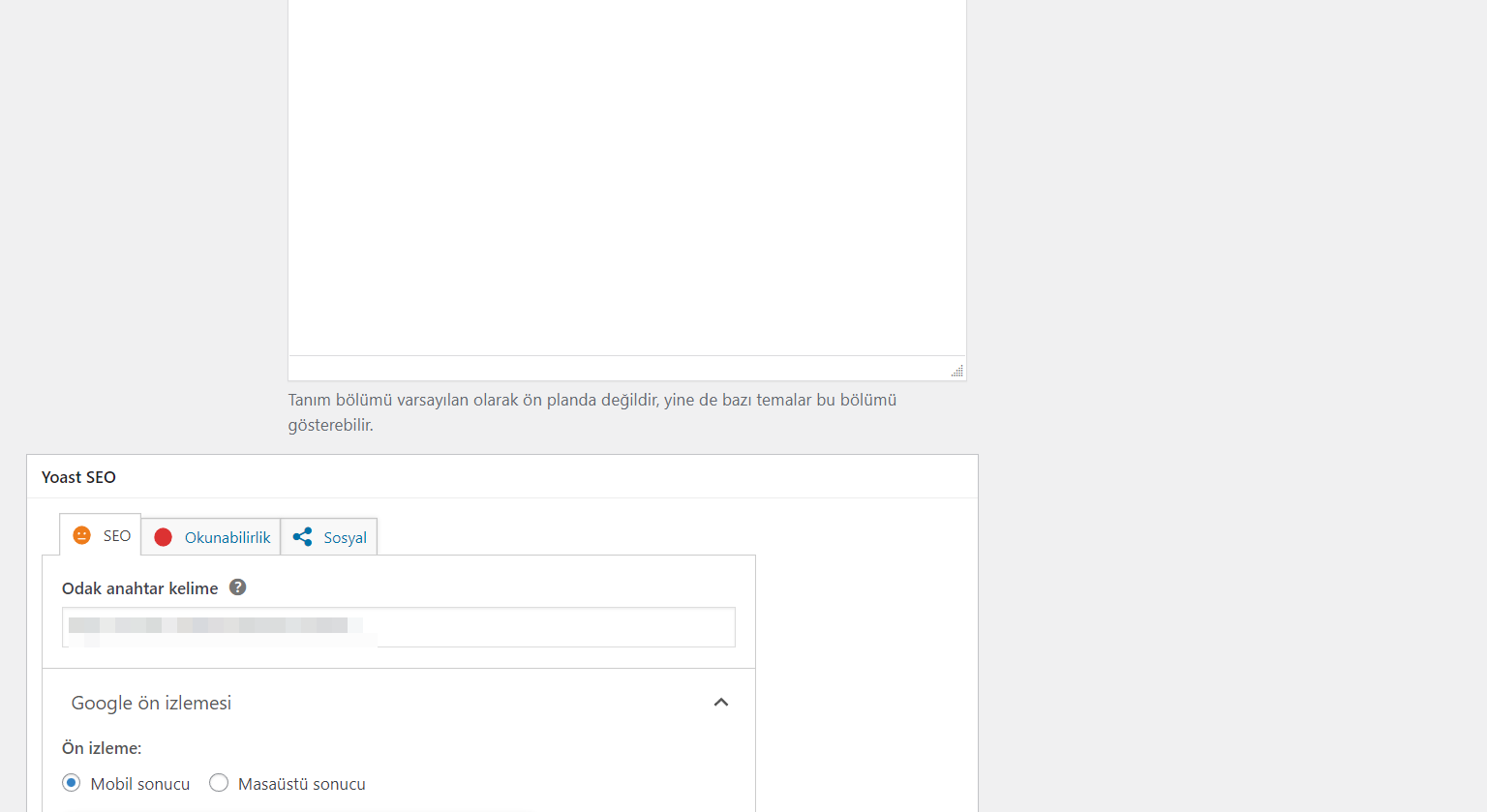Click the Tanım bölümü help text
The image size is (1487, 812).
(x=592, y=412)
